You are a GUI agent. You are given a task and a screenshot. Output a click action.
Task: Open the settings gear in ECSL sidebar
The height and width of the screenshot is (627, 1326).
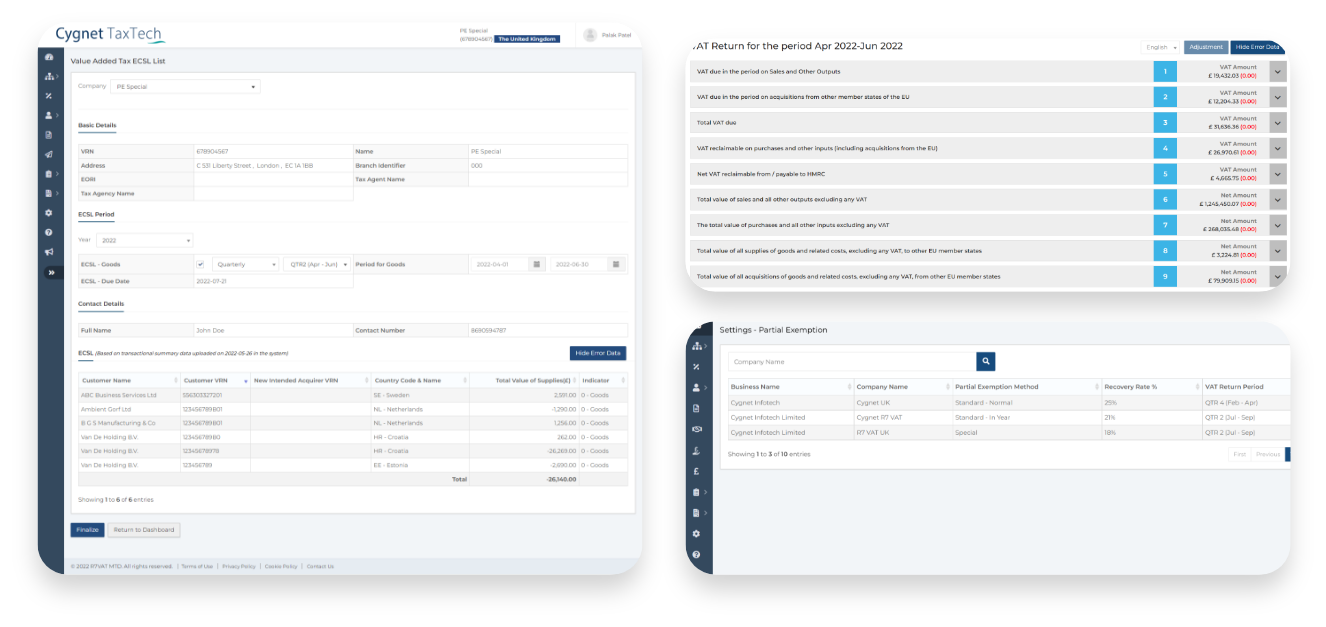(x=49, y=213)
